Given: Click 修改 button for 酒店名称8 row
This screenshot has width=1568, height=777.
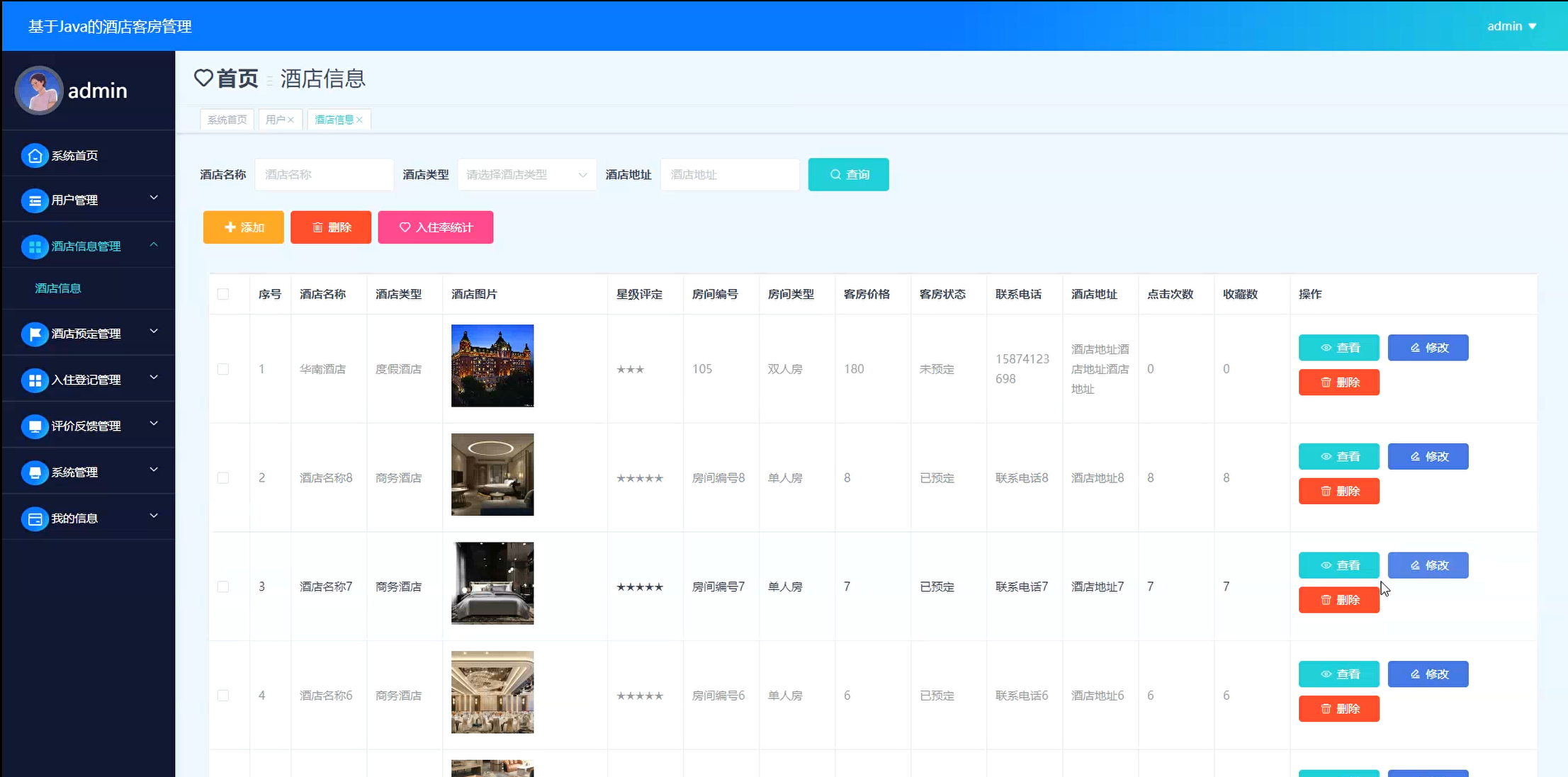Looking at the screenshot, I should point(1428,457).
